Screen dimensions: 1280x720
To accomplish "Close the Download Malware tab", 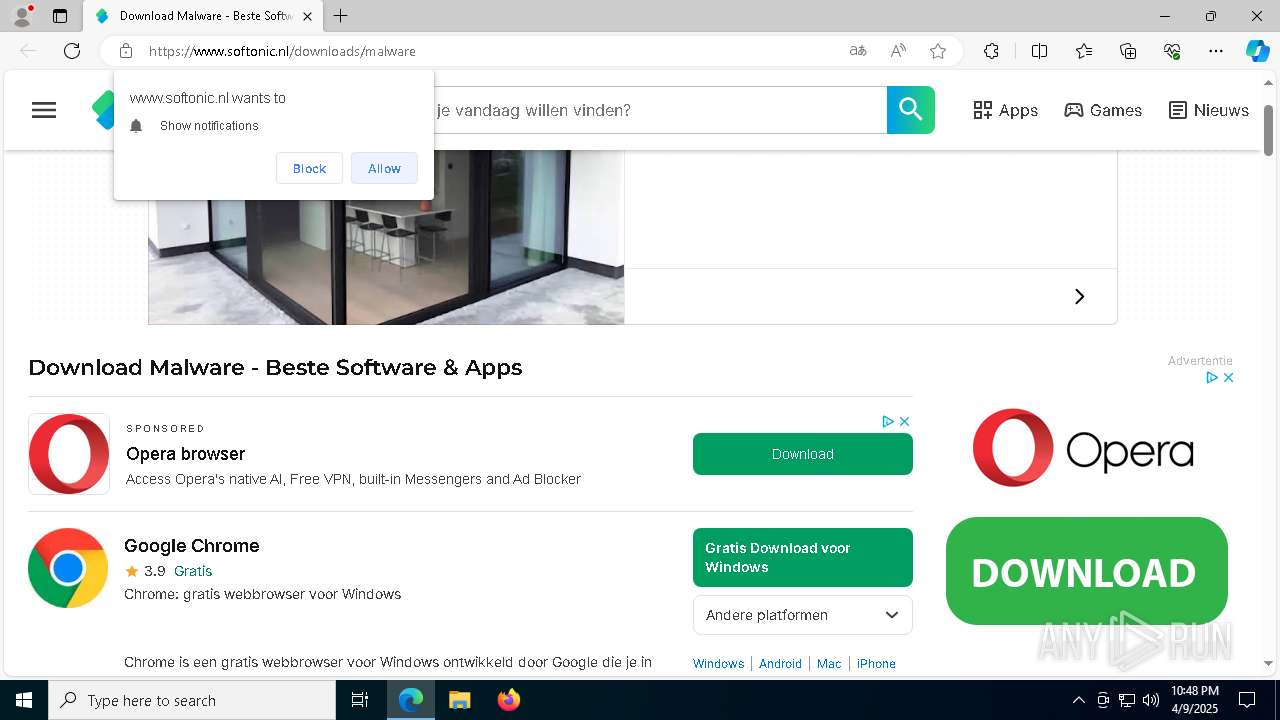I will click(307, 16).
